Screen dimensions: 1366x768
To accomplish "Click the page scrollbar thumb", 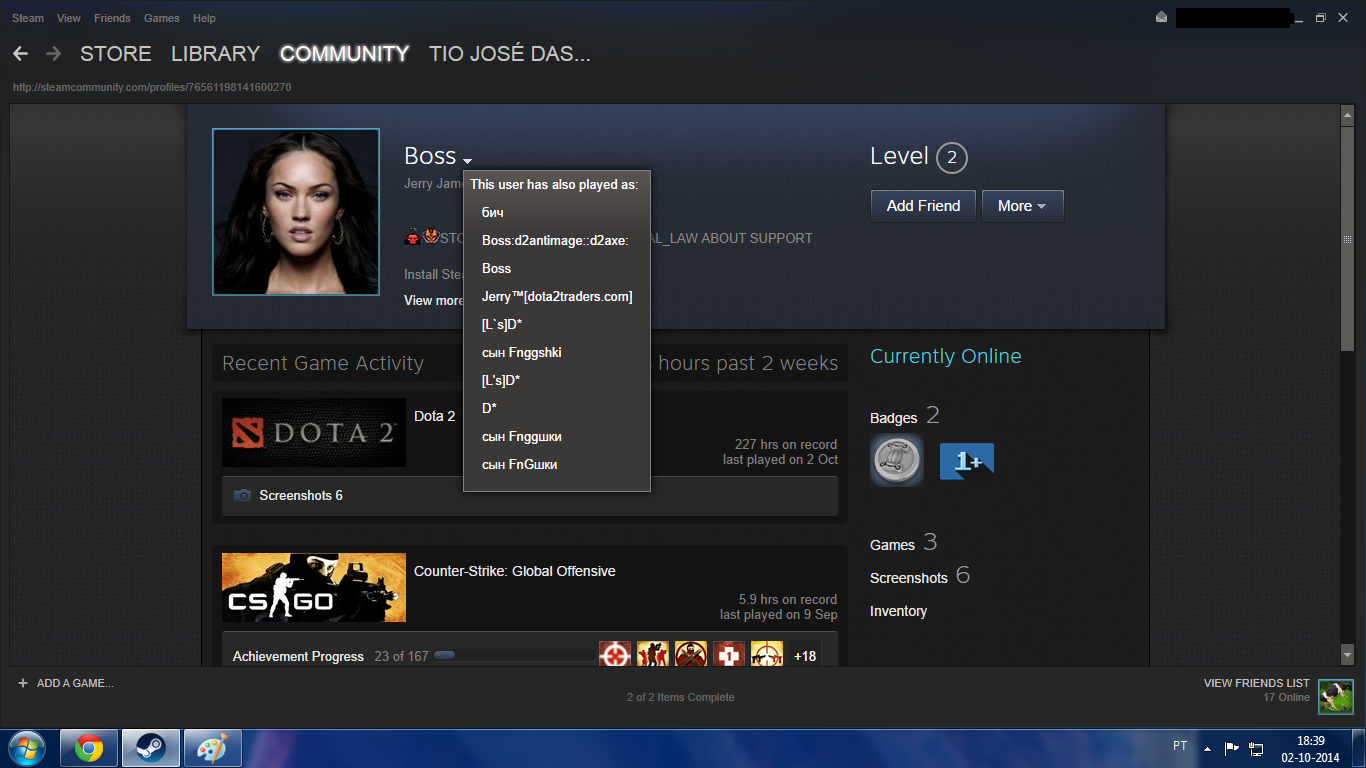I will click(x=1347, y=238).
